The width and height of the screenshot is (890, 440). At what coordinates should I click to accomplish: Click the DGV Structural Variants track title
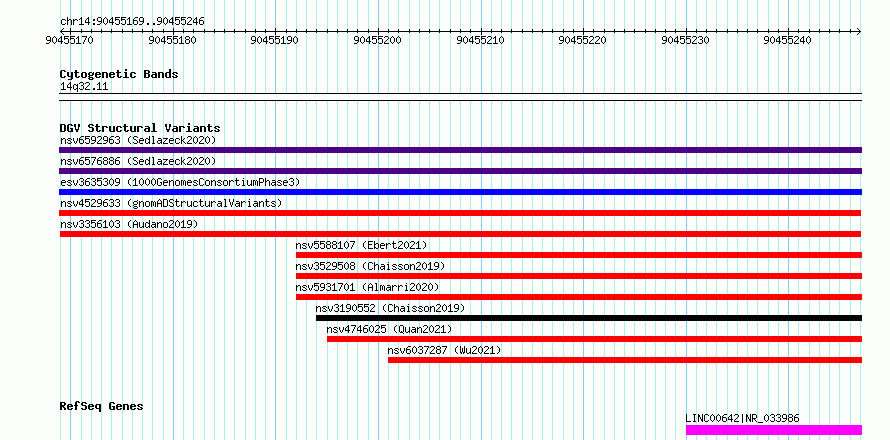click(140, 128)
